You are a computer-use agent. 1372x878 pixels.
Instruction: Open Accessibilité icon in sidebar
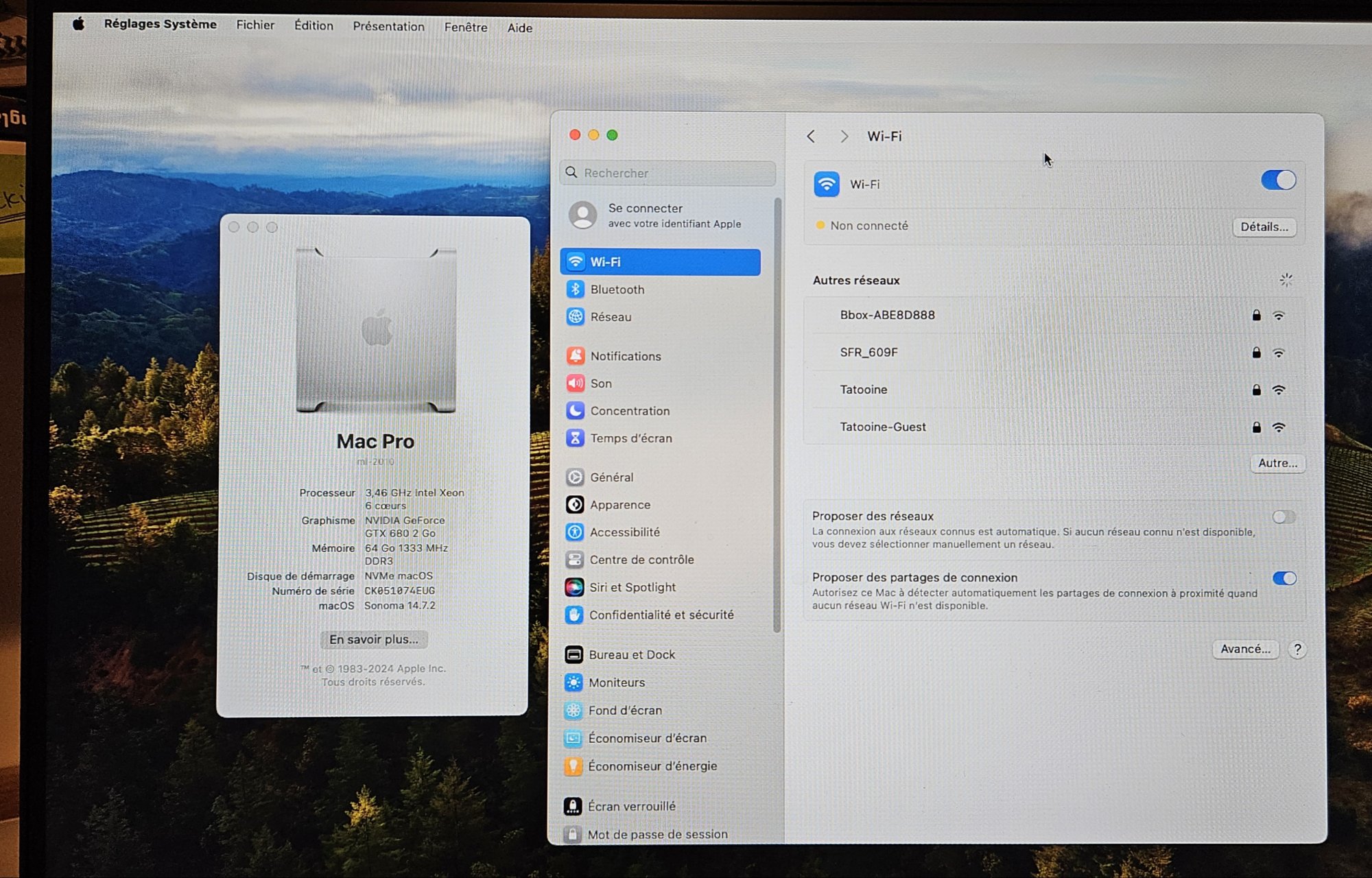pos(575,532)
